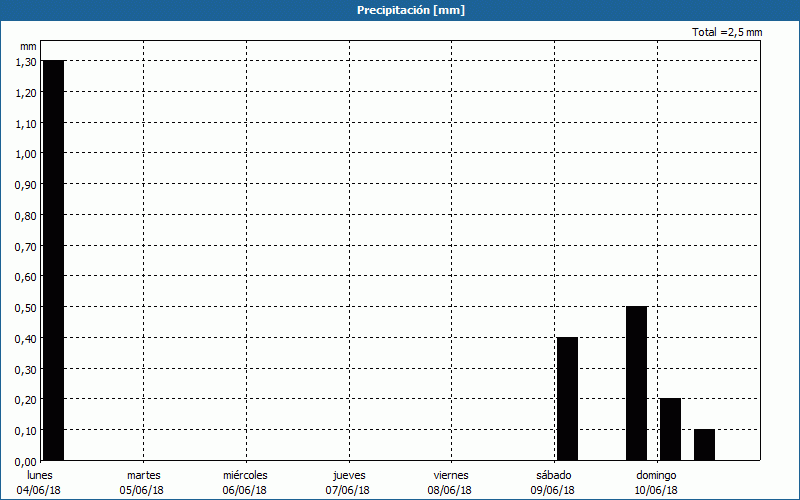The width and height of the screenshot is (800, 500).
Task: Click the 'martes' day label
Action: click(x=144, y=475)
